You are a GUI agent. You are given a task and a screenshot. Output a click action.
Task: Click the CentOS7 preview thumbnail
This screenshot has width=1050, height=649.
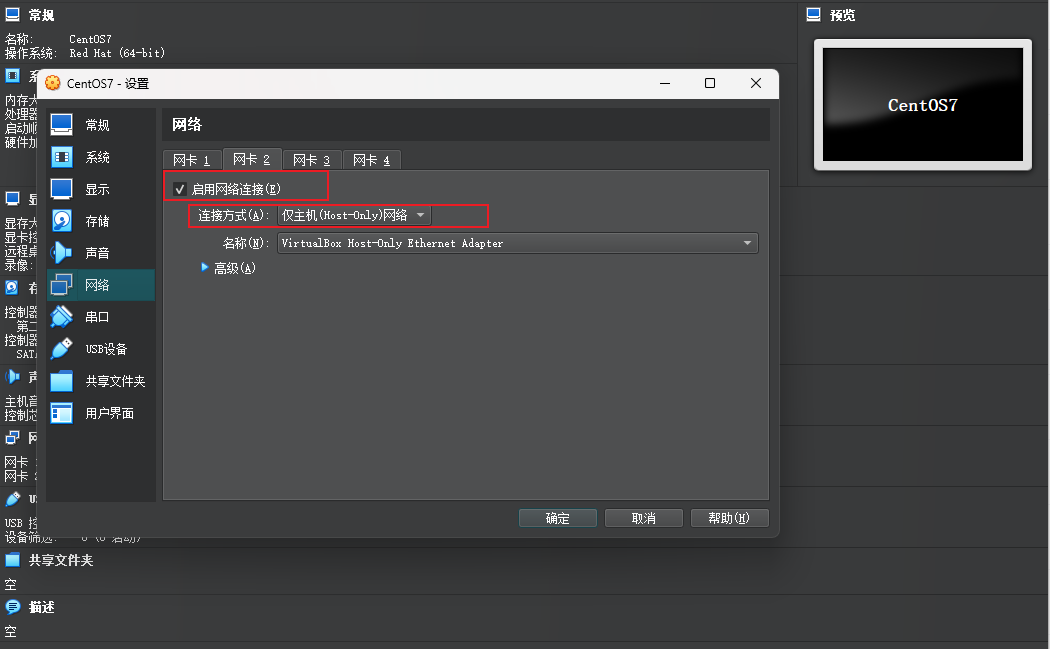[x=923, y=104]
